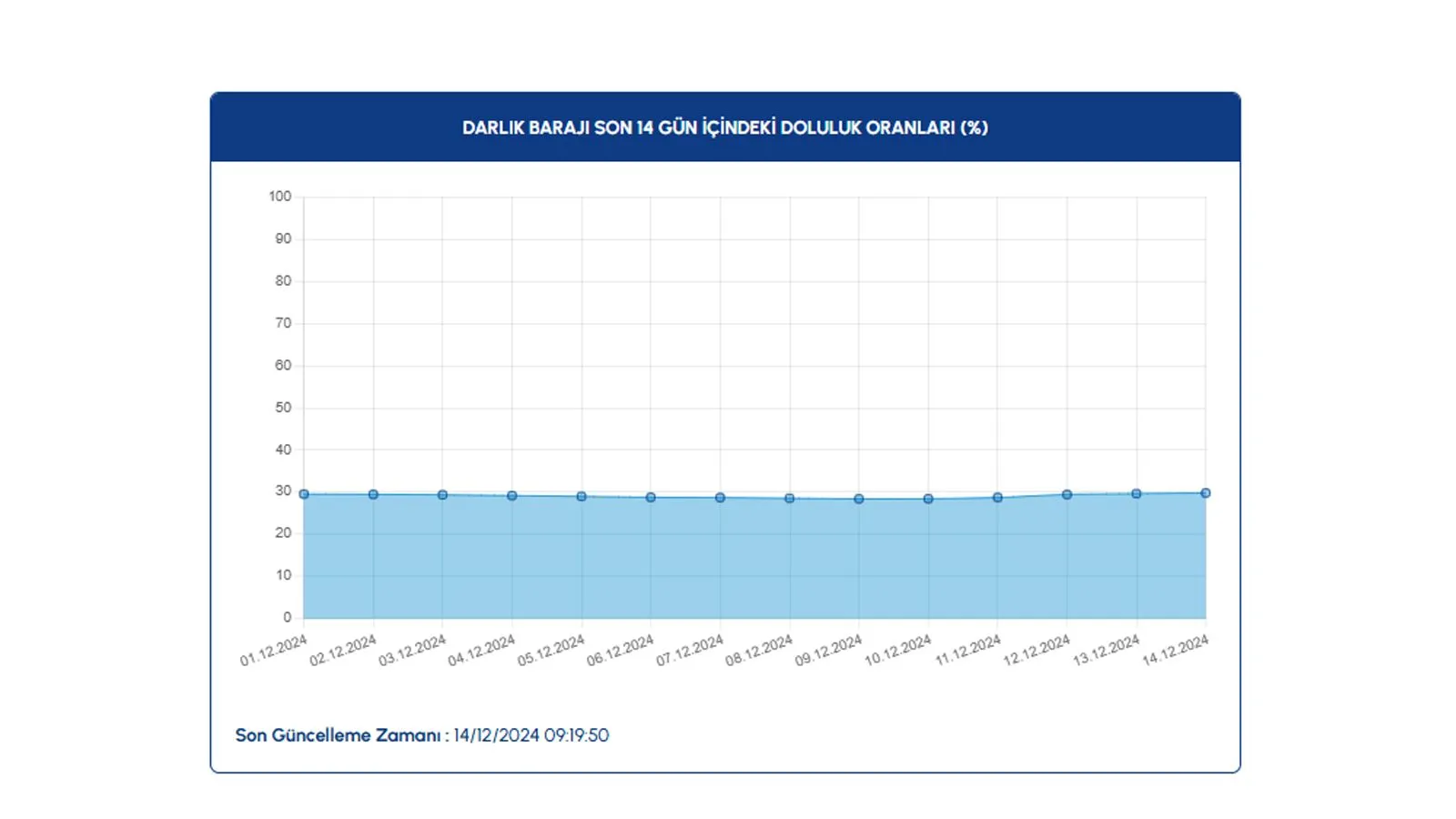
Task: Click the y-axis value 0
Action: tap(288, 617)
